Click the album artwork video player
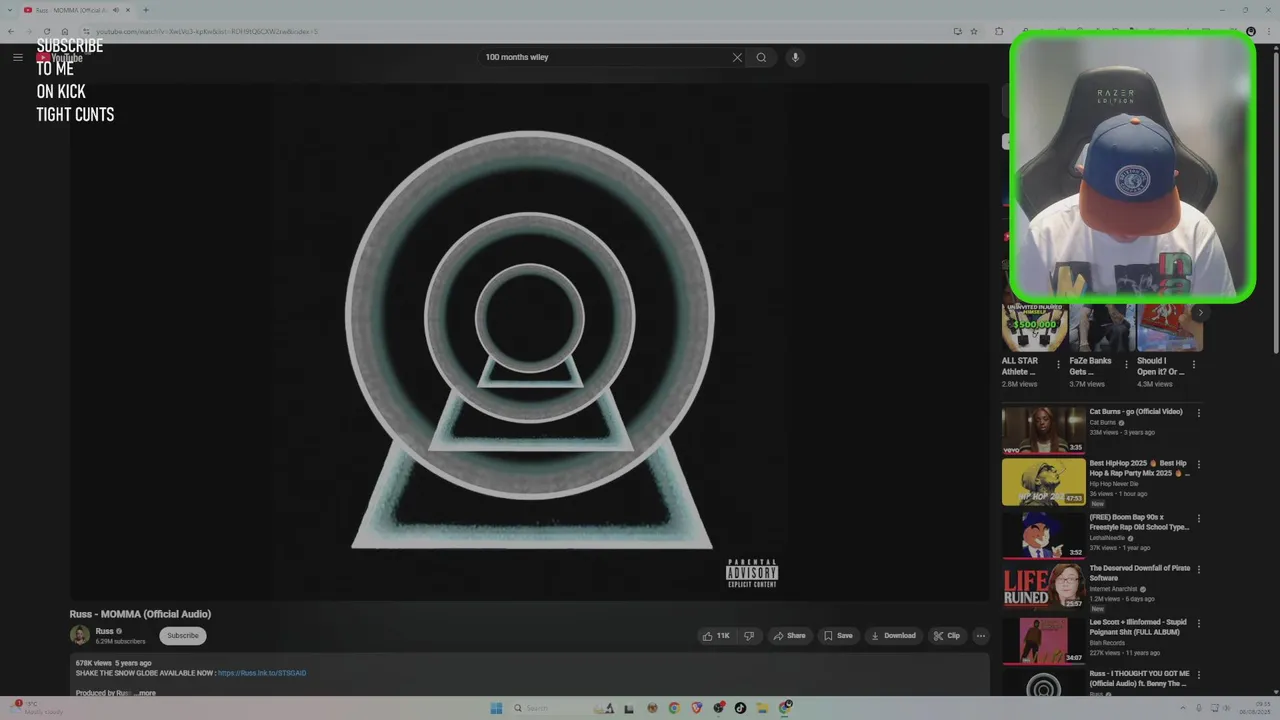The width and height of the screenshot is (1280, 720). [529, 342]
